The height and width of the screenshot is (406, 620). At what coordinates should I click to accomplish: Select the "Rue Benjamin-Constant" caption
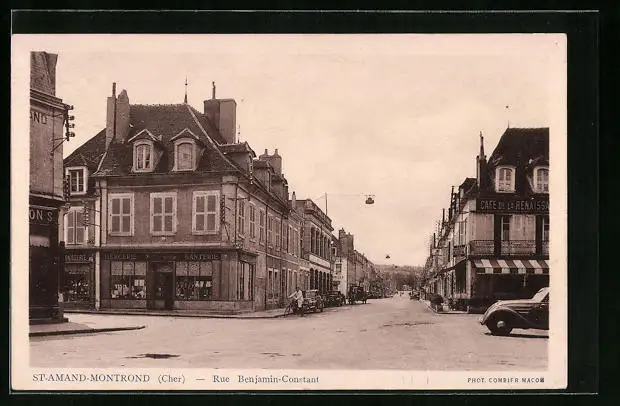click(x=265, y=379)
